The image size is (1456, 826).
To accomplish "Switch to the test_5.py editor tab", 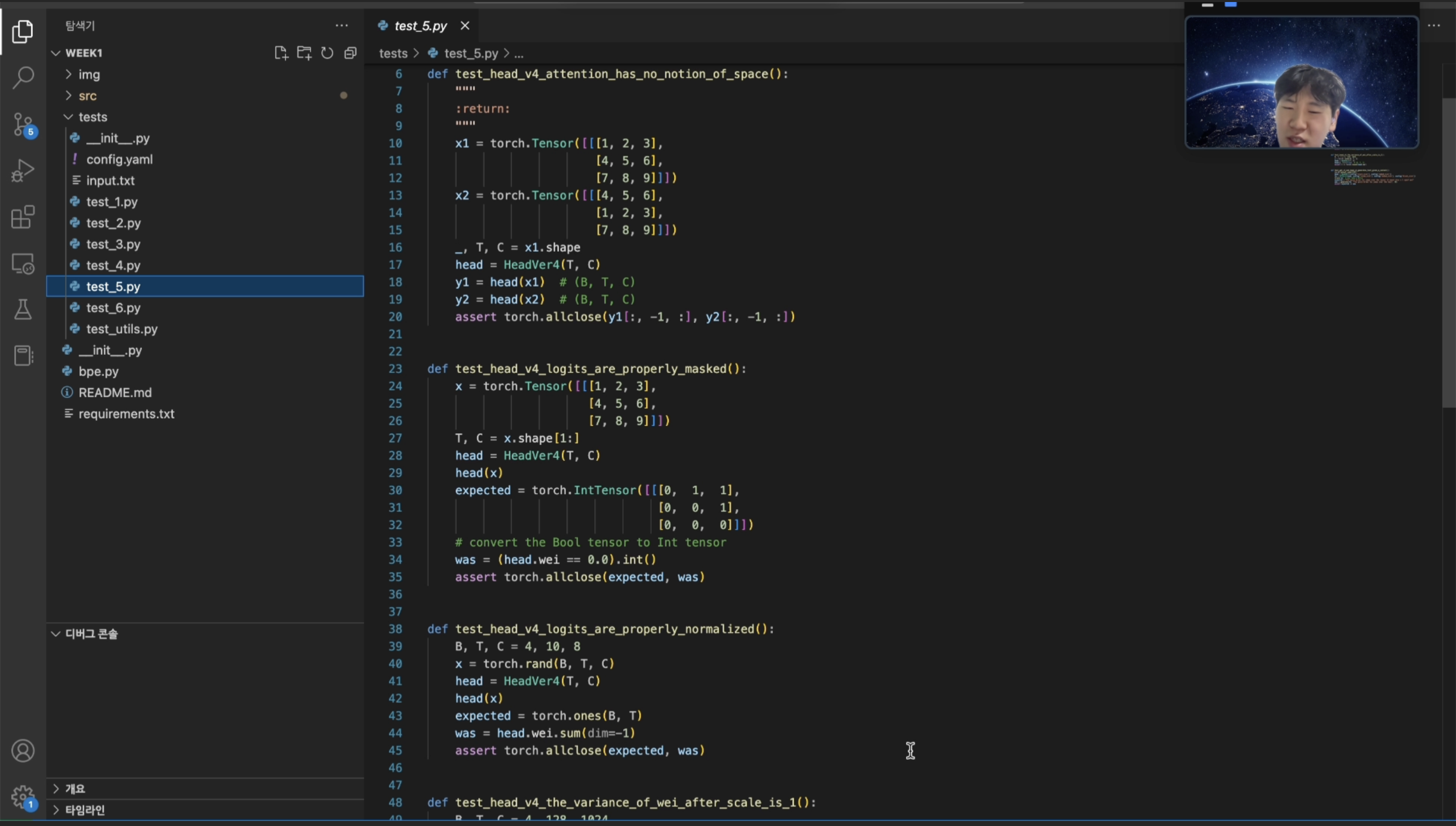I will coord(420,26).
